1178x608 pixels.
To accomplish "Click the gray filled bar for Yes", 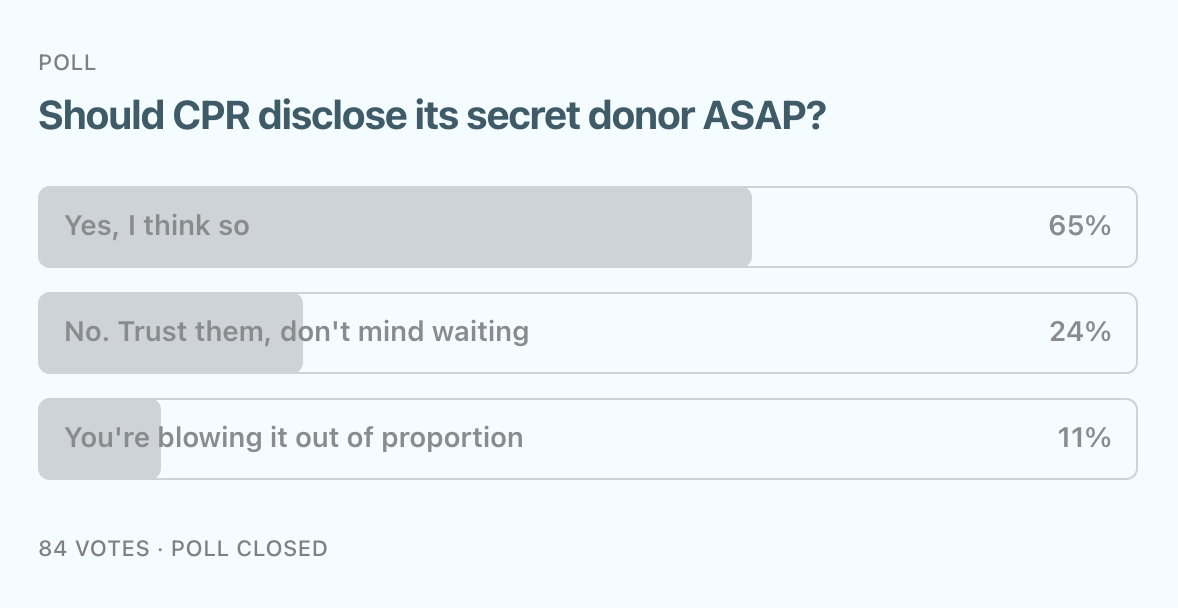I will (x=395, y=227).
